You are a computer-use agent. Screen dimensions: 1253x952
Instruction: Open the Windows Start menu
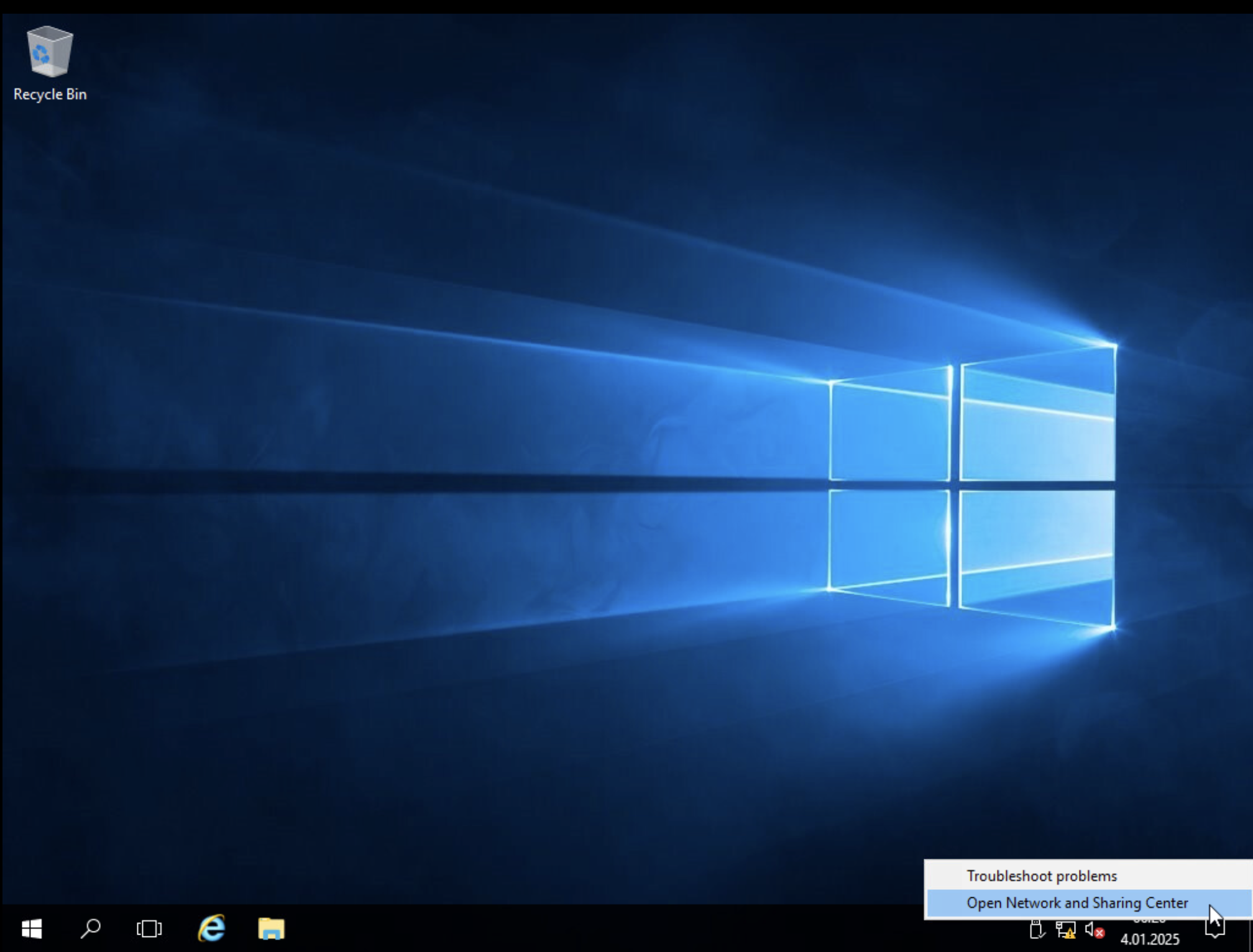click(x=31, y=929)
